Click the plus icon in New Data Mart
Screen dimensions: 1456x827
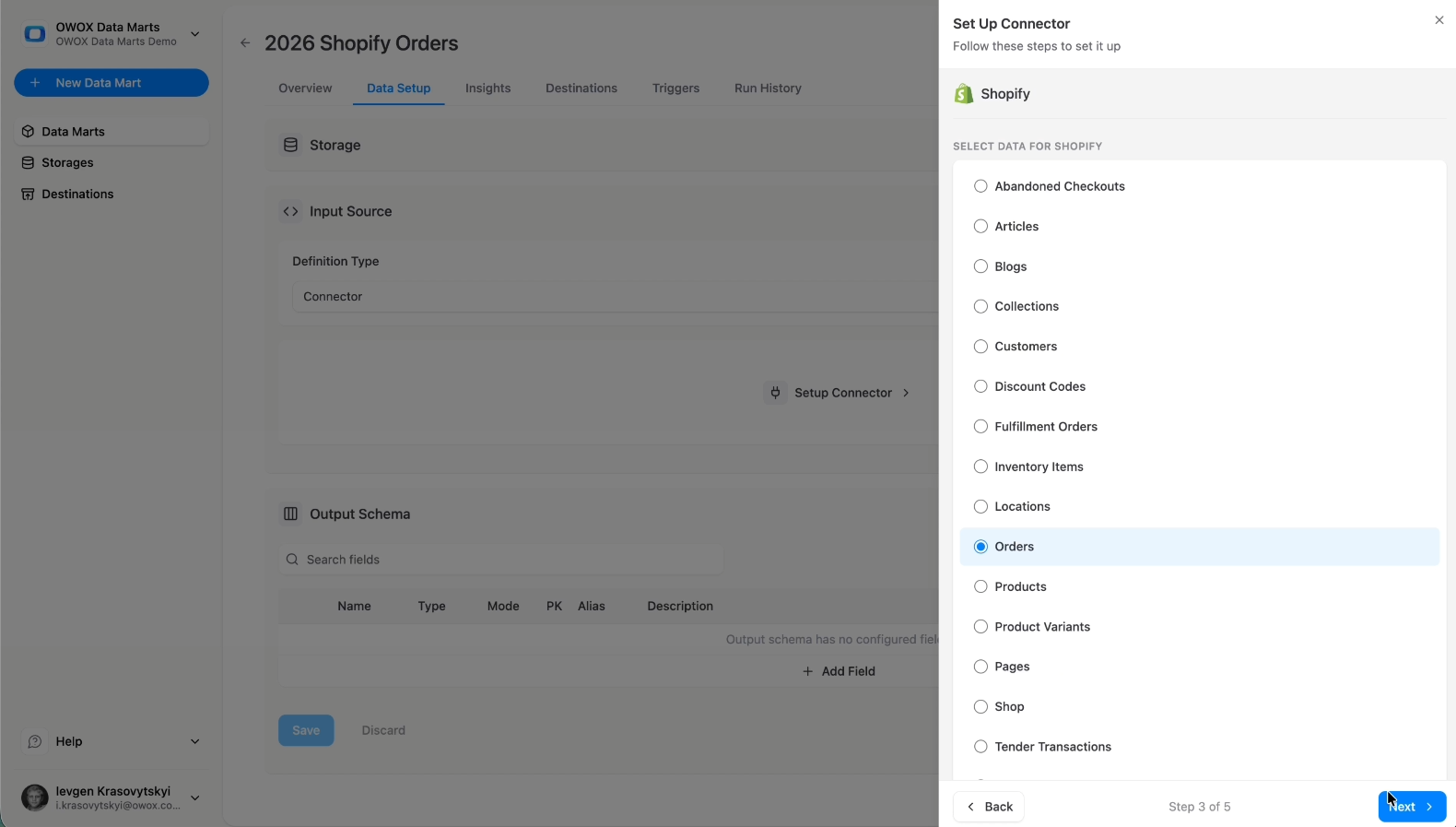click(x=35, y=83)
